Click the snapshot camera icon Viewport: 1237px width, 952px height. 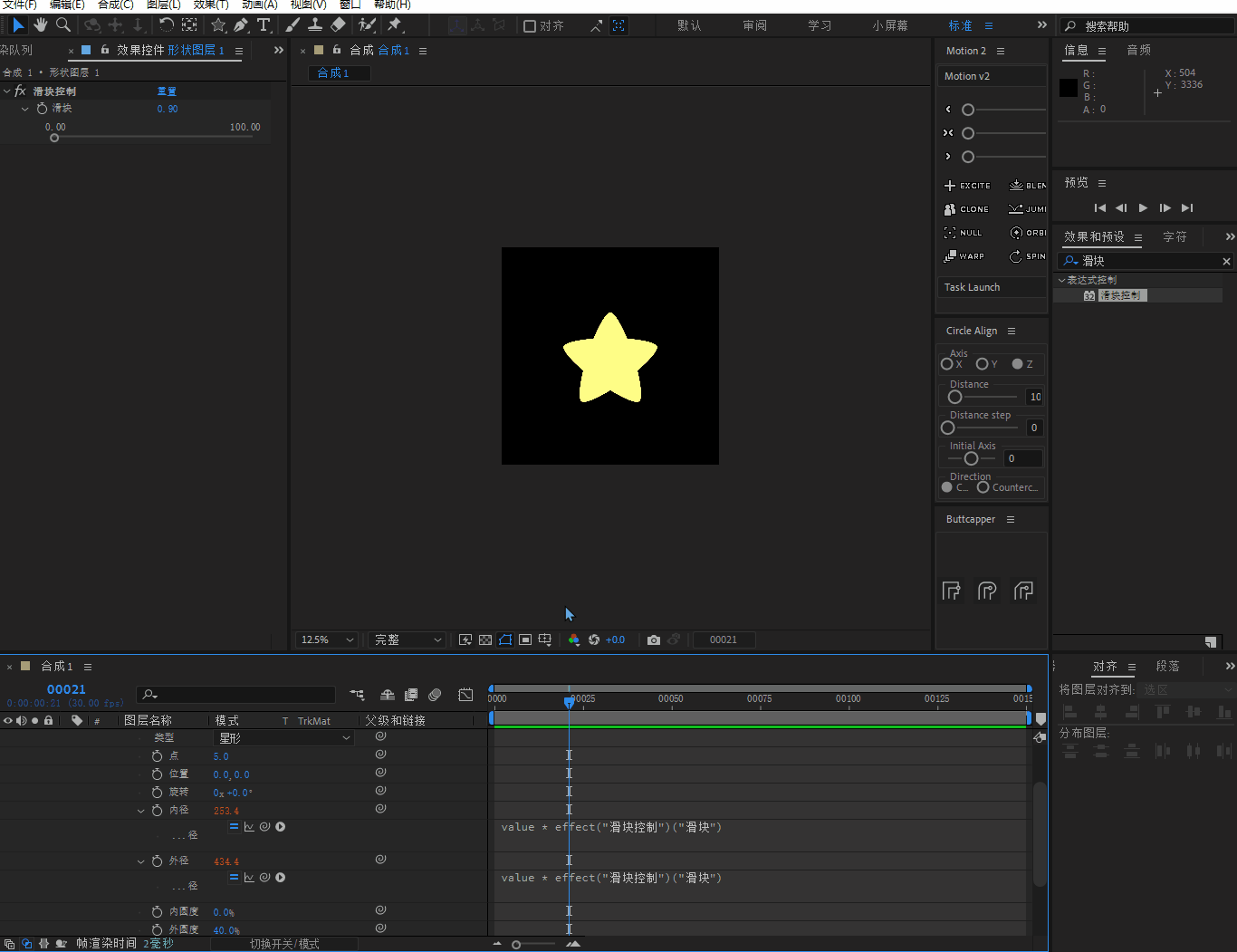(x=654, y=639)
